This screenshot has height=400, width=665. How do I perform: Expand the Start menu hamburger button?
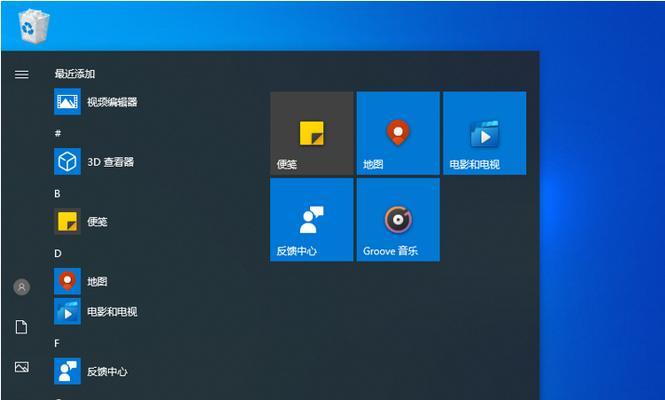pyautogui.click(x=22, y=75)
